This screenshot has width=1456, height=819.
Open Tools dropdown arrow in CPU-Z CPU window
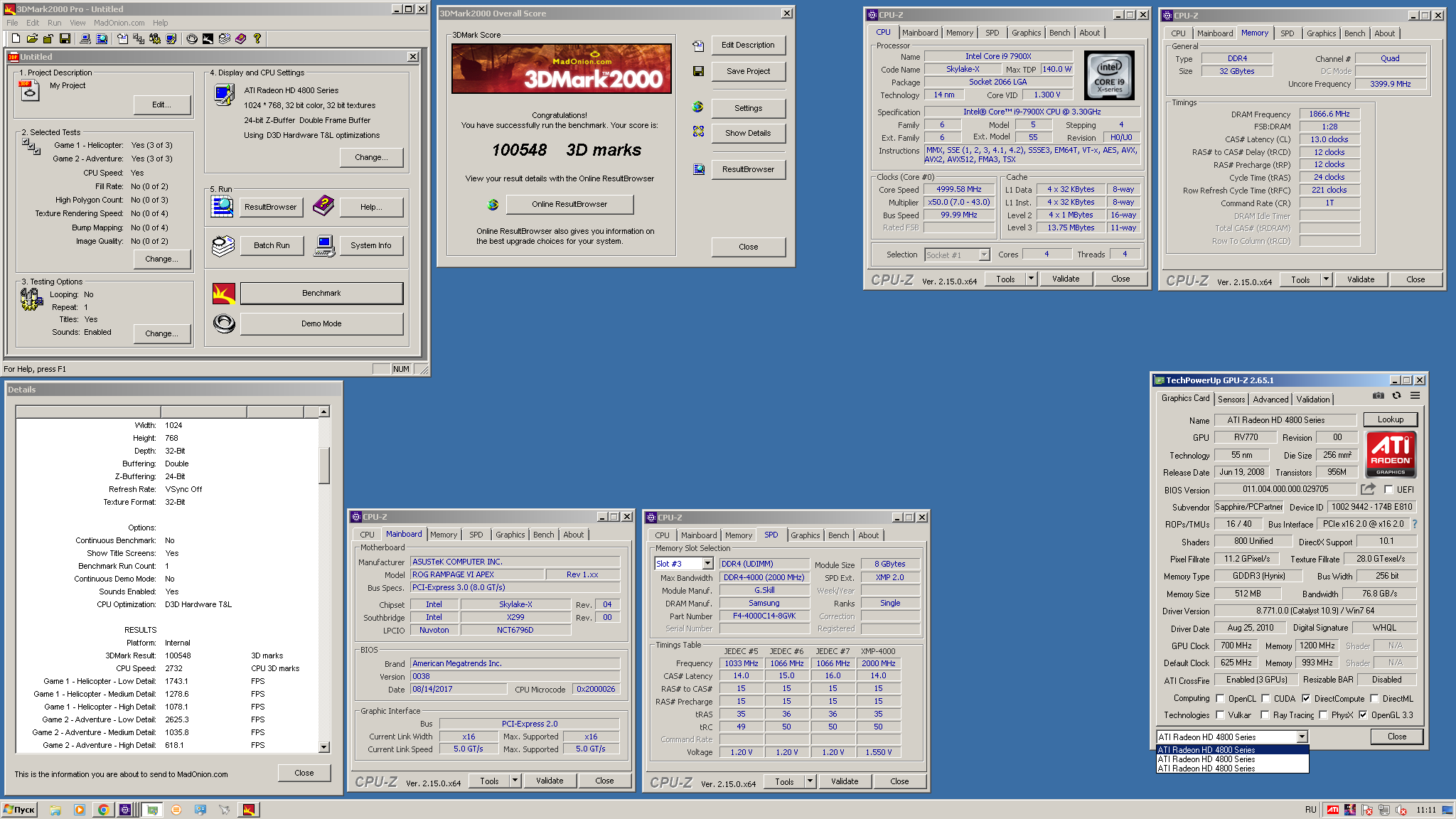pyautogui.click(x=1031, y=279)
